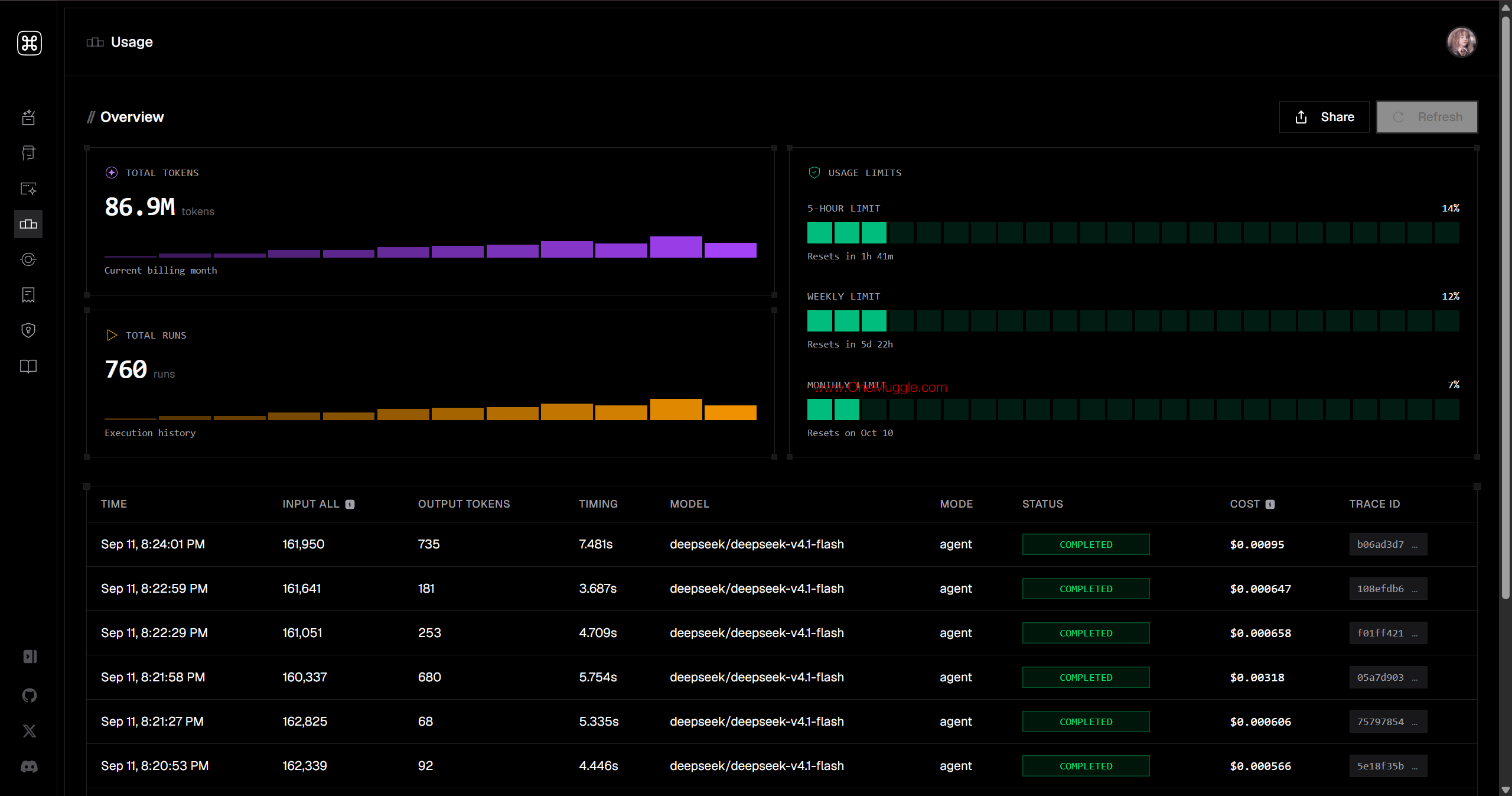Click the info icon beside COST
Viewport: 1512px width, 796px height.
[x=1270, y=504]
